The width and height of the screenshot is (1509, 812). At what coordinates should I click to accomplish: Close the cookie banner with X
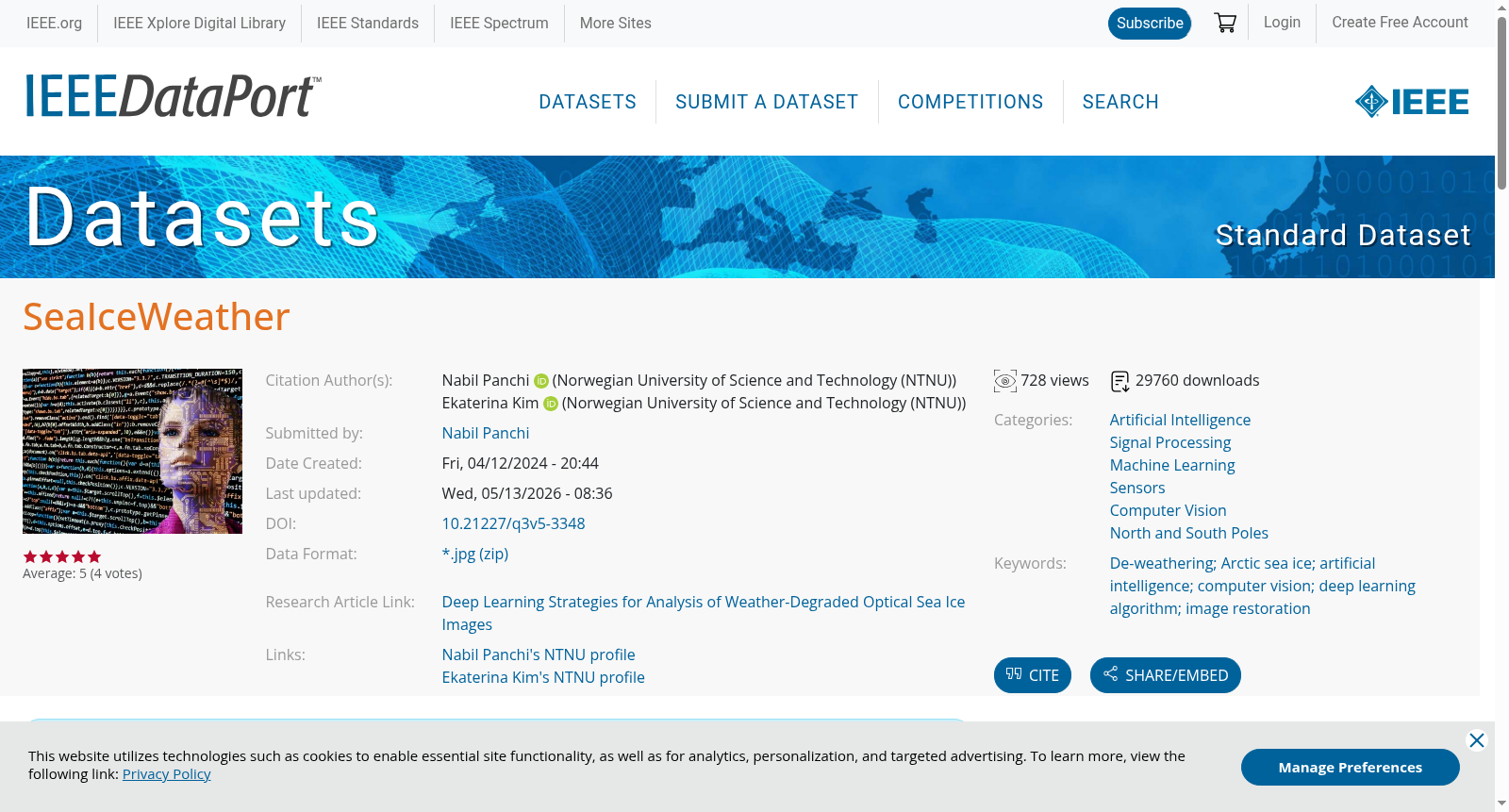coord(1477,740)
